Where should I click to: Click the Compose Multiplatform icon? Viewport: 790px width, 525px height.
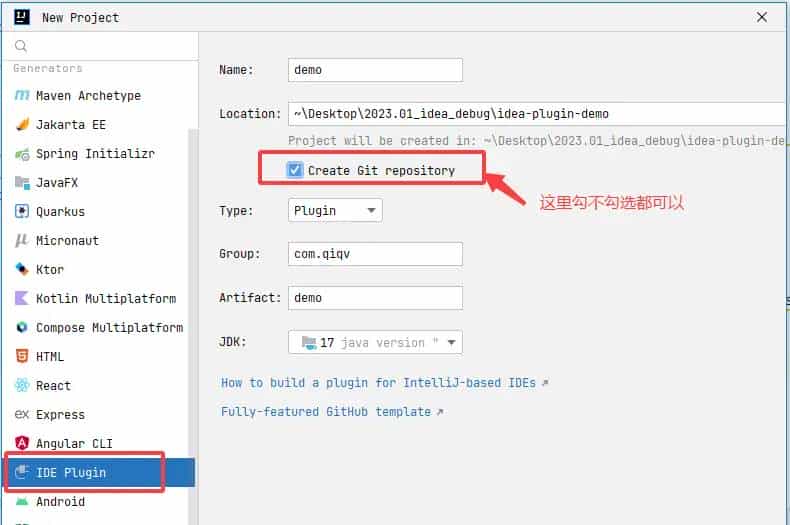tap(22, 327)
